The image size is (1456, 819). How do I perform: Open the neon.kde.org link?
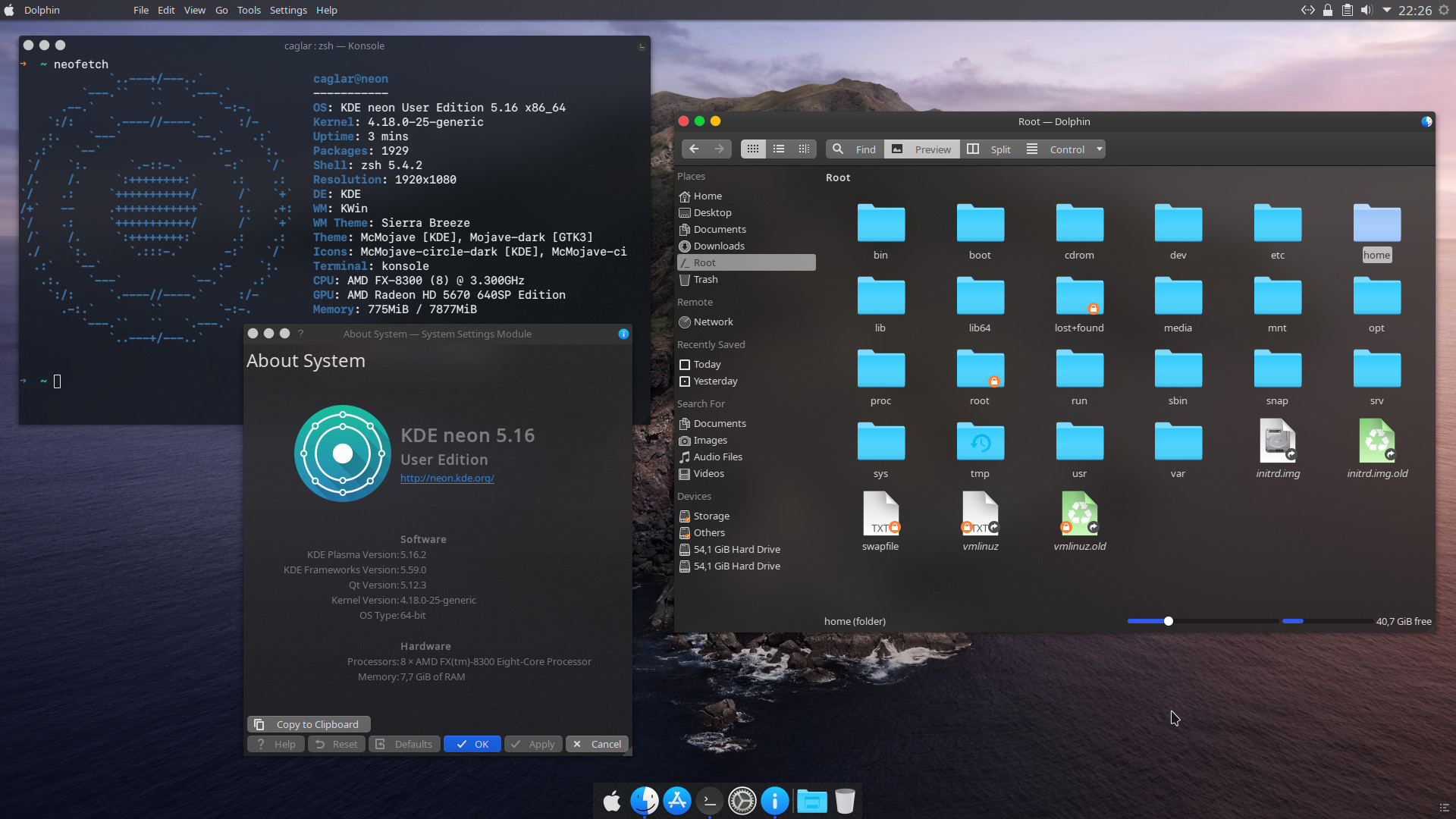447,479
